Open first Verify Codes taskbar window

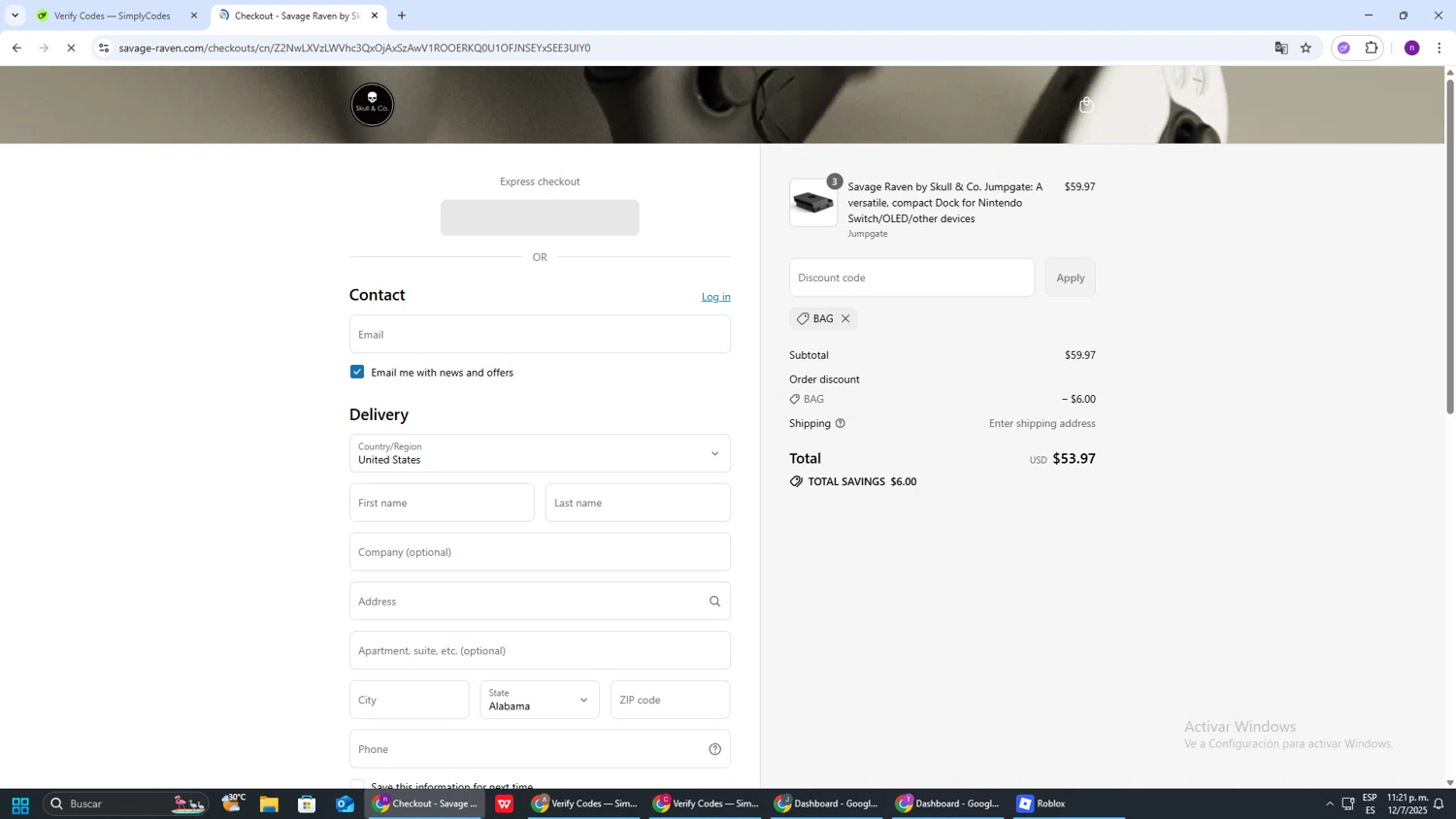pyautogui.click(x=584, y=804)
